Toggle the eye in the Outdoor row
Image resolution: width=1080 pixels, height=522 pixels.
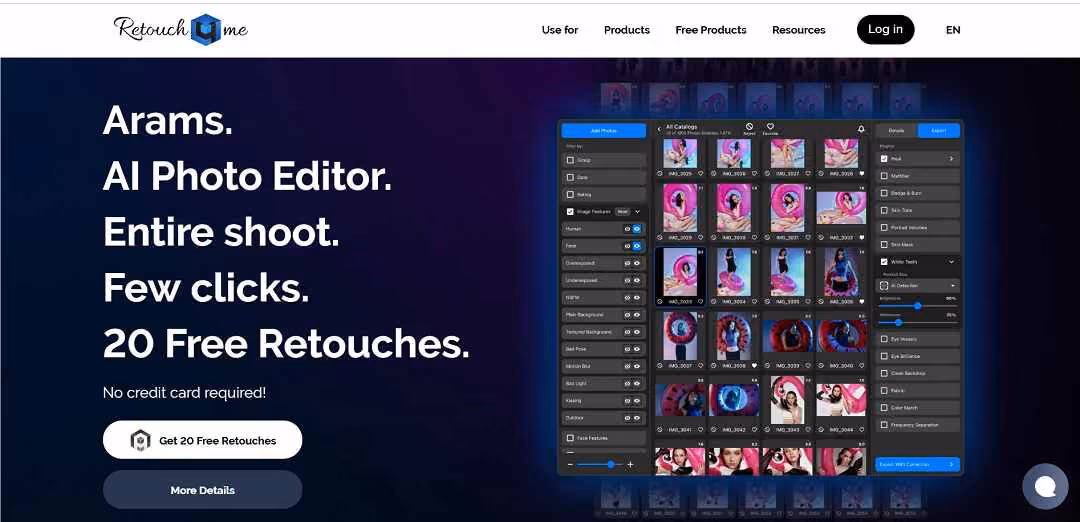637,418
